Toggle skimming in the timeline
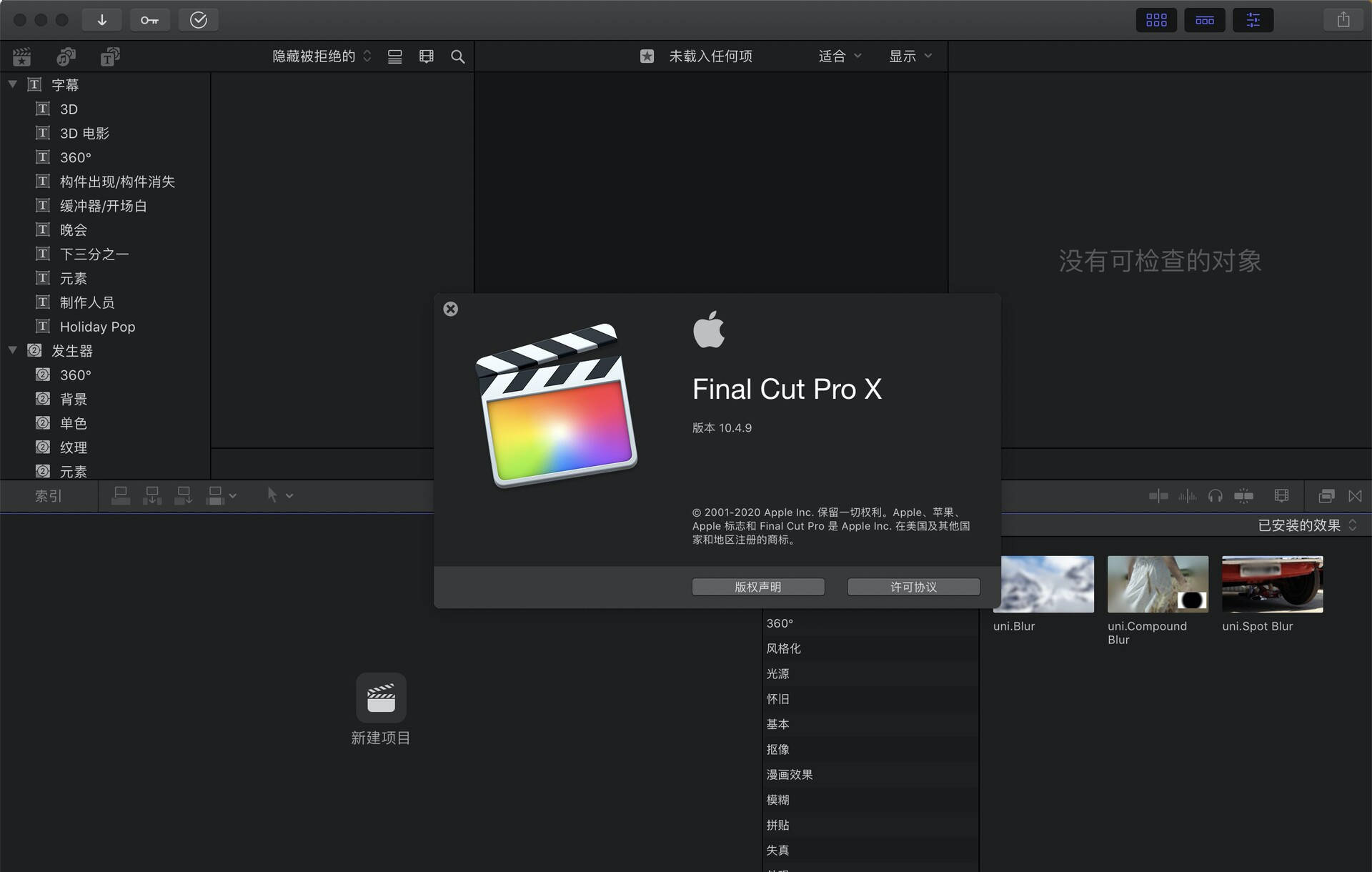1372x872 pixels. click(x=1158, y=496)
